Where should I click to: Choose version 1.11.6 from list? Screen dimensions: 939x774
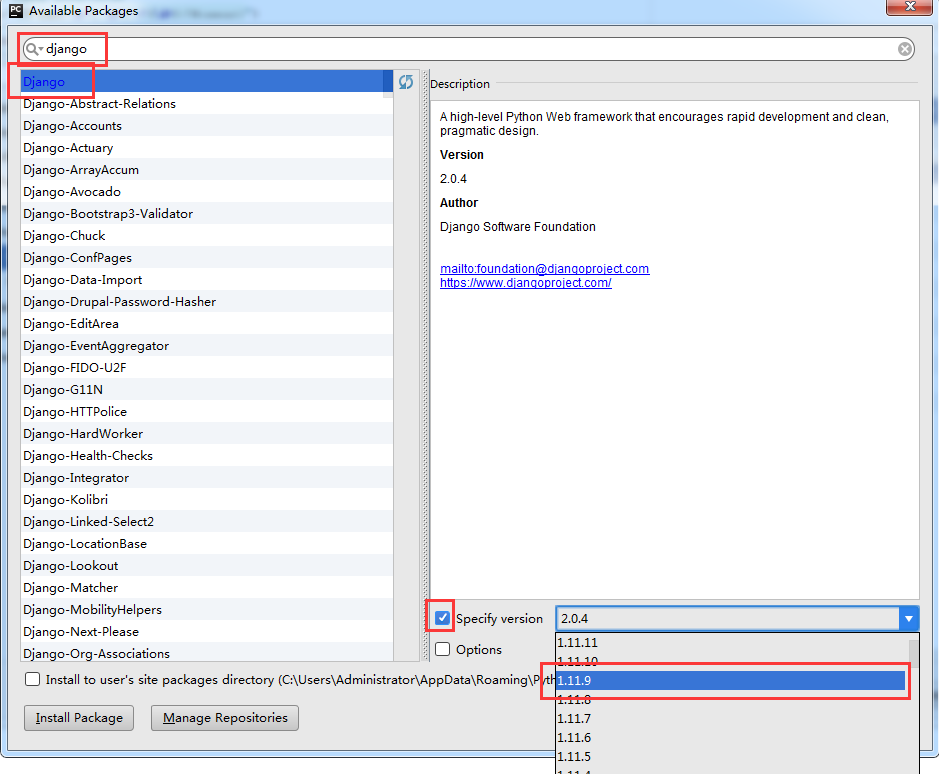732,737
